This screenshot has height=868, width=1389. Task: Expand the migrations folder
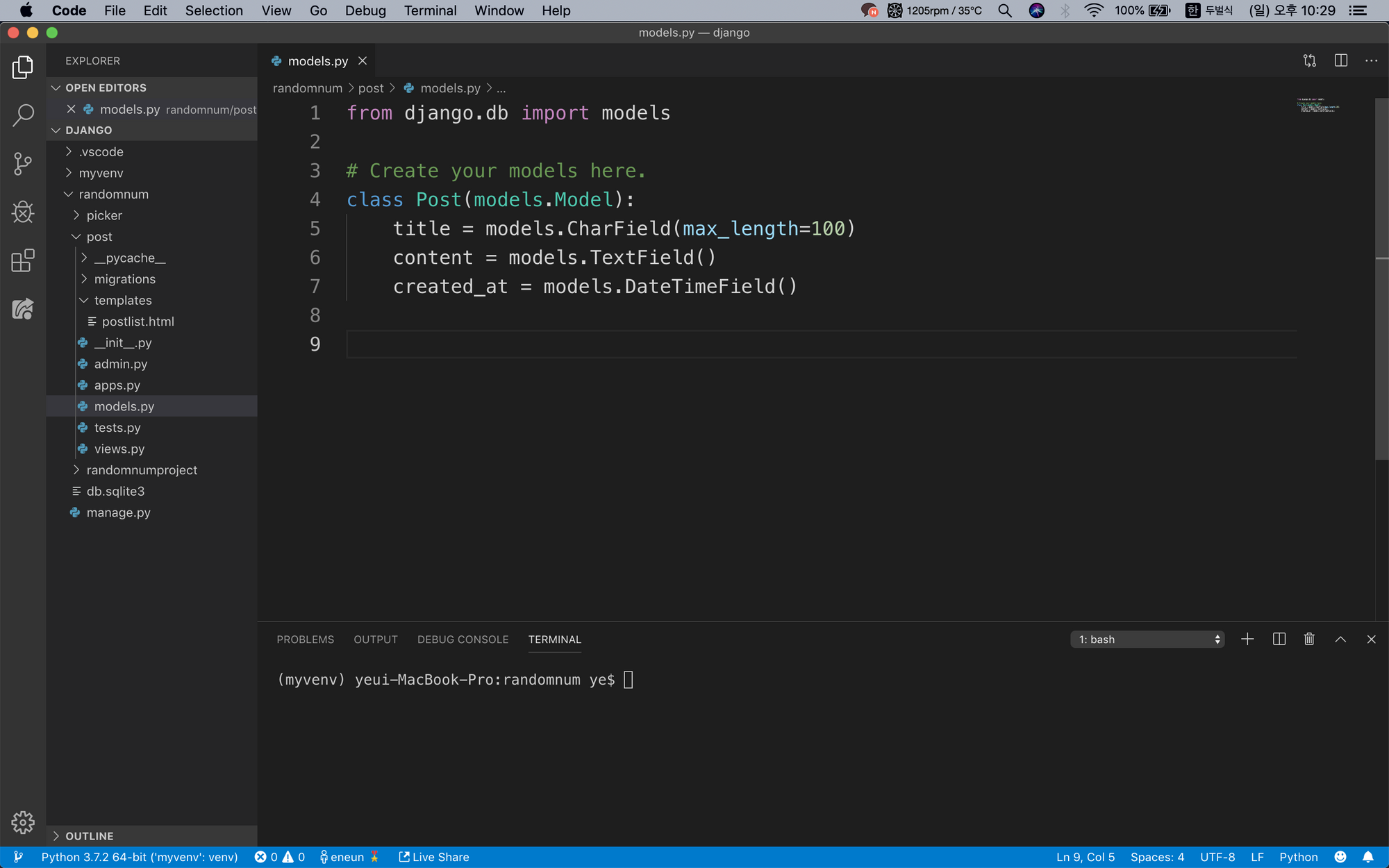(125, 279)
